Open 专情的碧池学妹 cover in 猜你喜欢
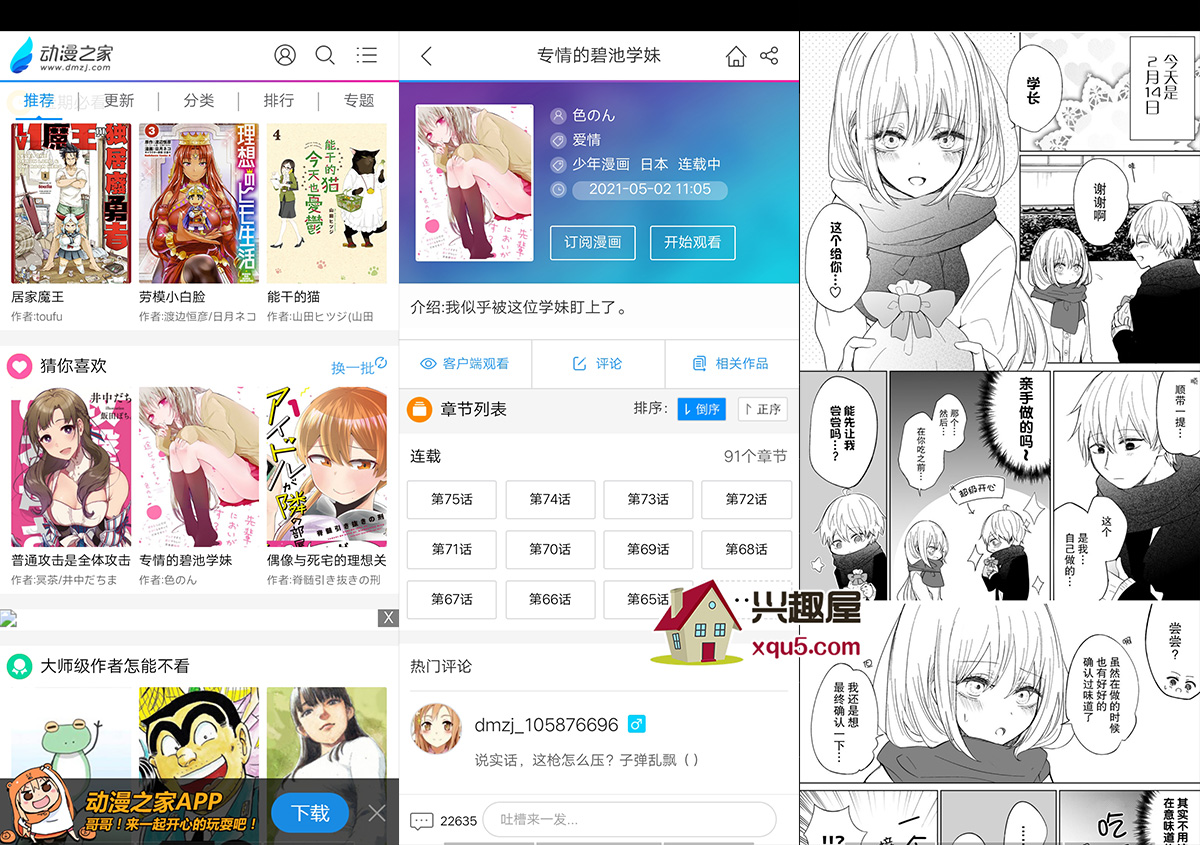The image size is (1200, 845). 199,467
